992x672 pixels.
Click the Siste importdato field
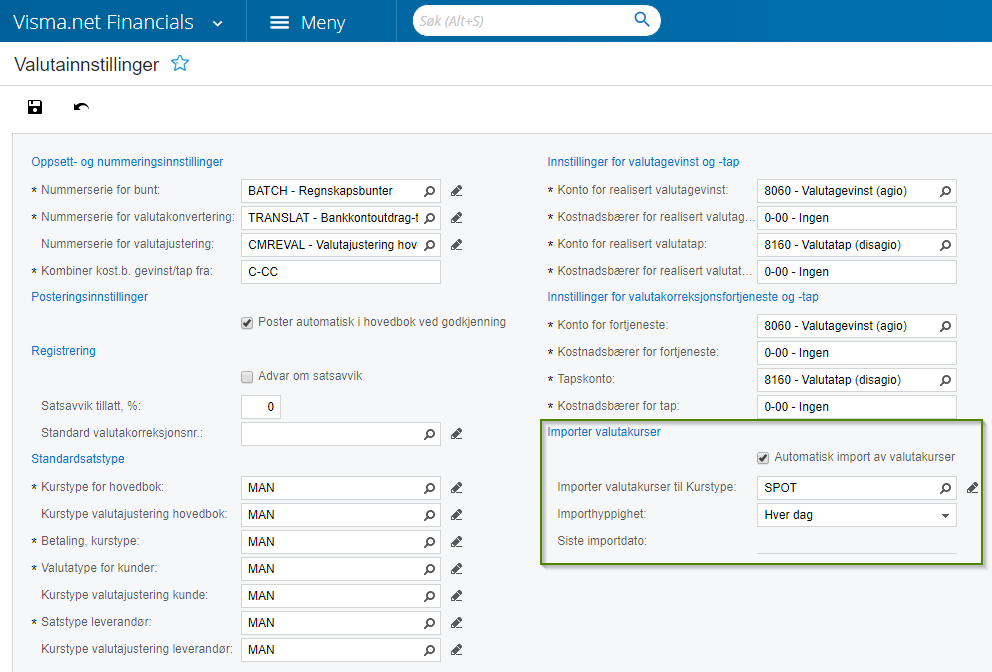tap(856, 542)
